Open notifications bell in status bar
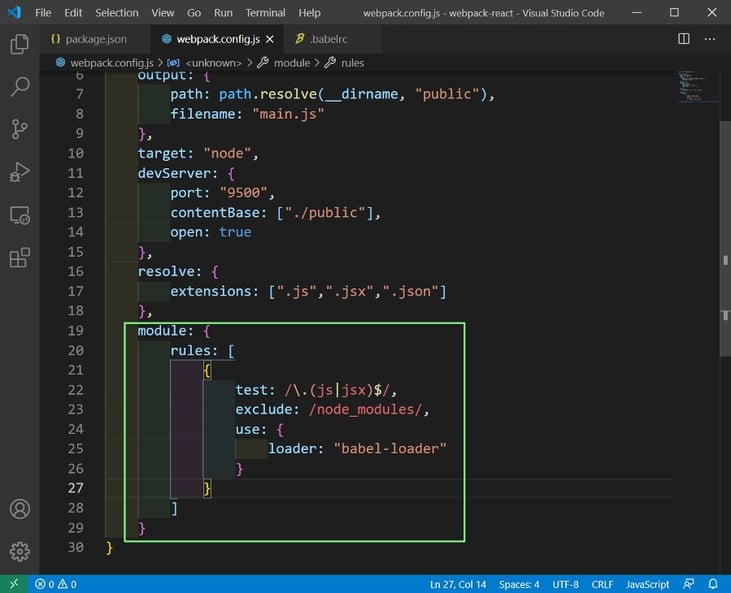The height and width of the screenshot is (593, 731). (x=713, y=584)
